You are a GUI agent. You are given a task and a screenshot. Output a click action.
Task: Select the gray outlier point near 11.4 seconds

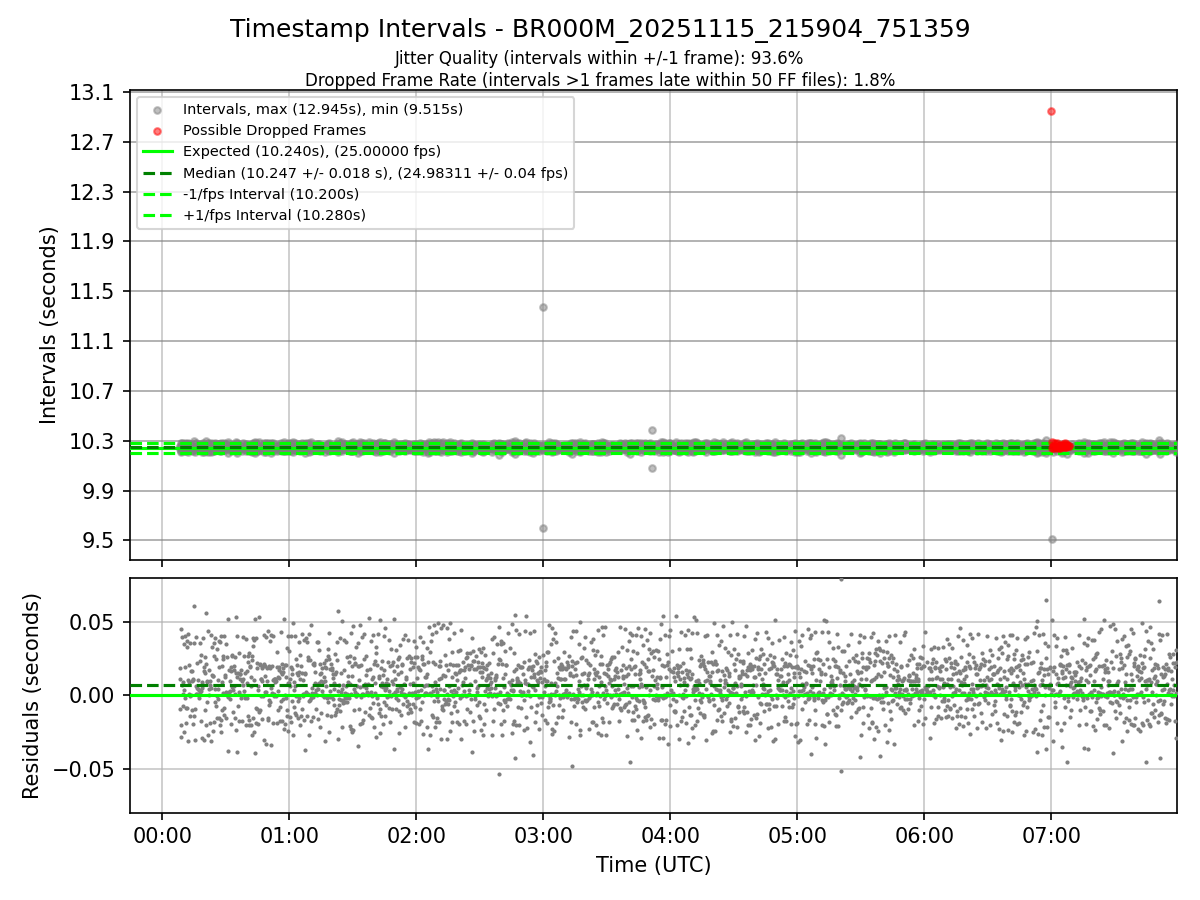(543, 307)
